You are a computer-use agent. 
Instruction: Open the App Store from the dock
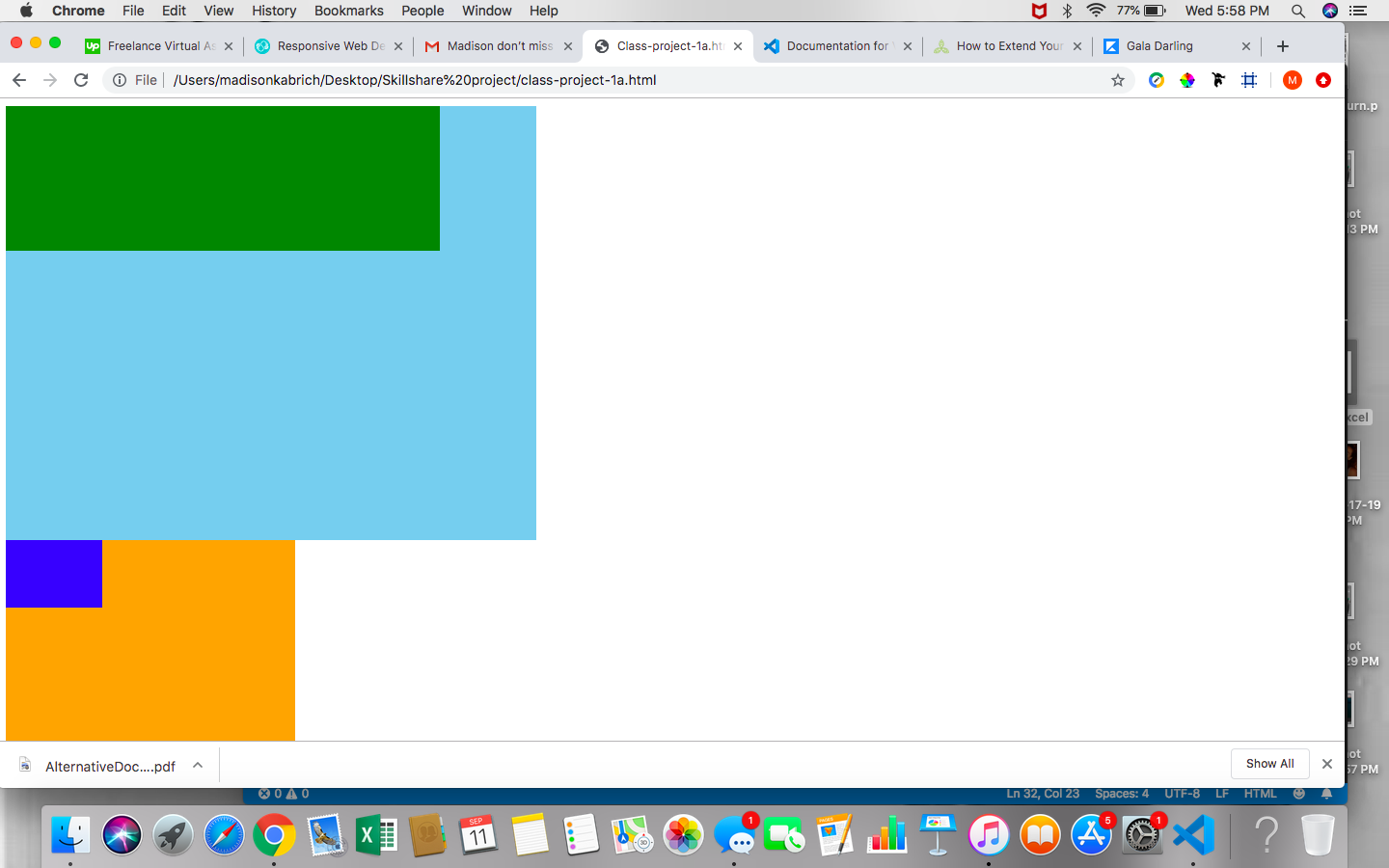[x=1091, y=835]
